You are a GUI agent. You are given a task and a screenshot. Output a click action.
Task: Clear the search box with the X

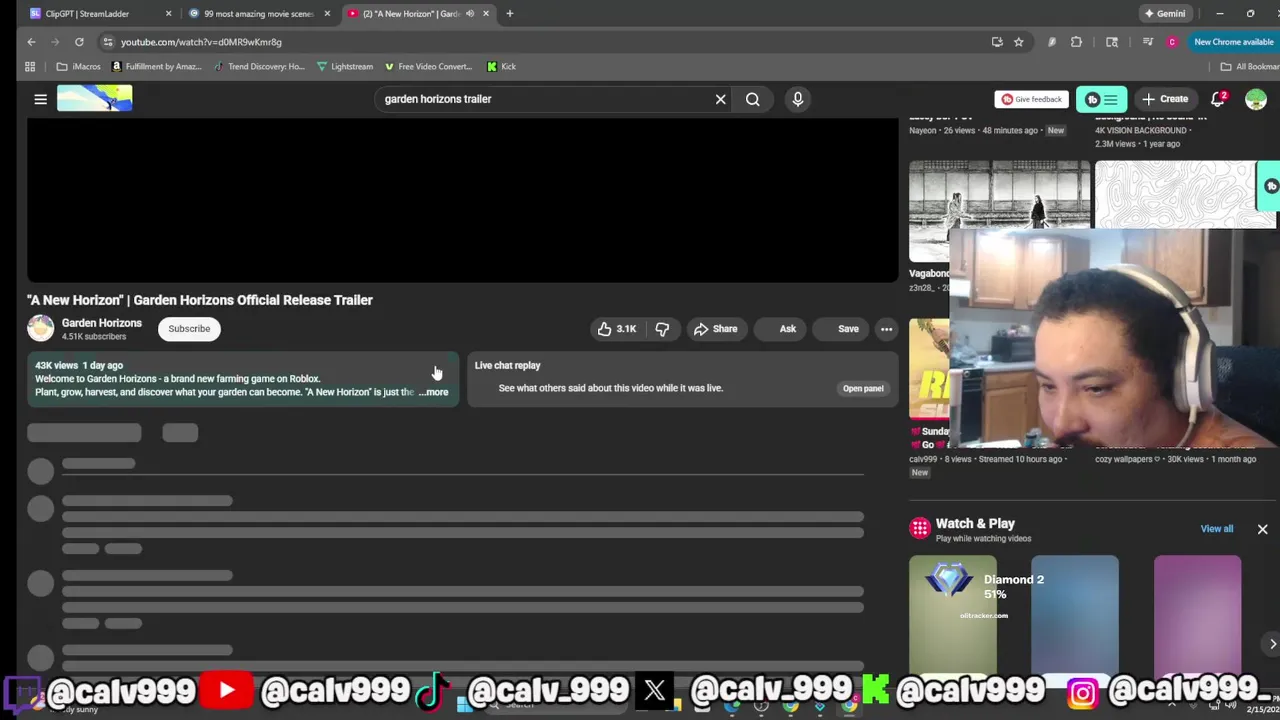coord(720,99)
